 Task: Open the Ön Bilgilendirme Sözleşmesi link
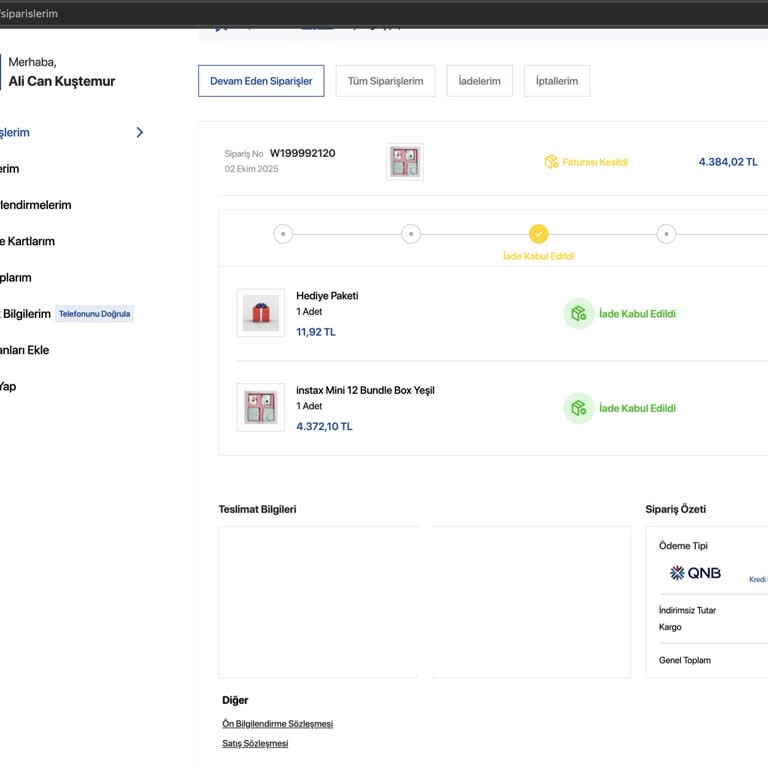(x=277, y=724)
